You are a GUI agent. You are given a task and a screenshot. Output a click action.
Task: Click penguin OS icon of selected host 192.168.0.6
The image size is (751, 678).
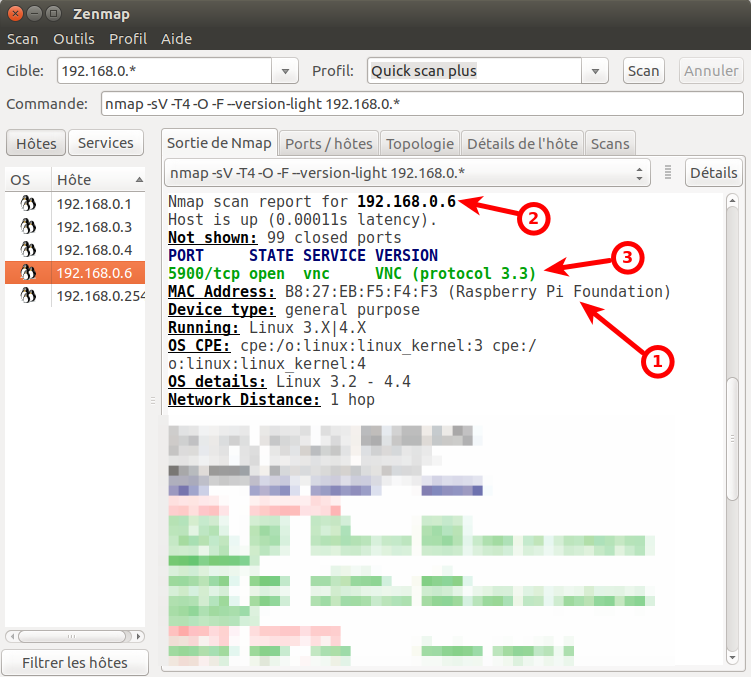click(x=28, y=273)
